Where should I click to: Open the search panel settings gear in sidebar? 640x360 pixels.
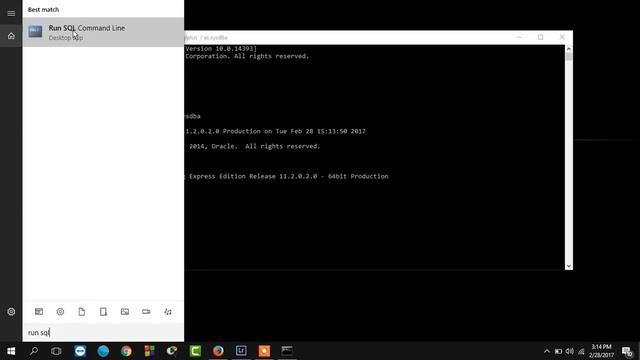click(x=11, y=312)
